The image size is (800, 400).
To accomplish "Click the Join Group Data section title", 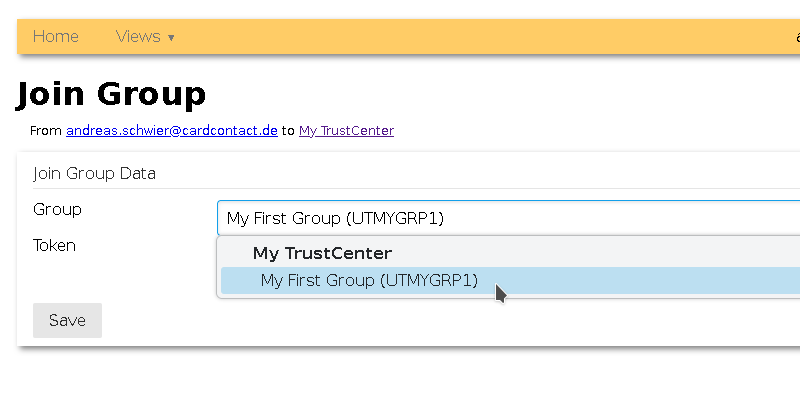I will [x=94, y=173].
